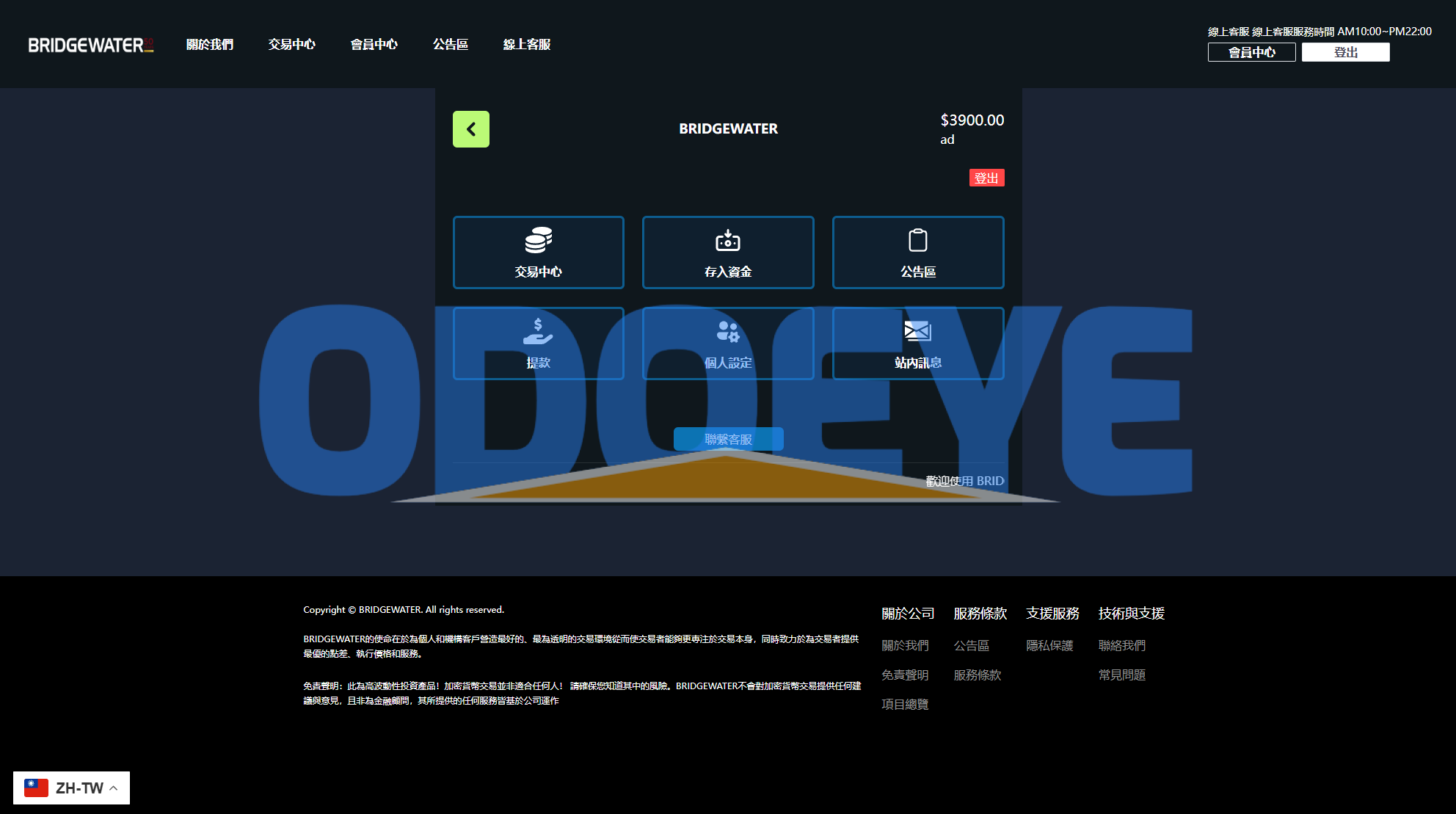Screen dimensions: 1456x814
Task: Open 站內訊息 envelope icon tile
Action: coord(917,343)
